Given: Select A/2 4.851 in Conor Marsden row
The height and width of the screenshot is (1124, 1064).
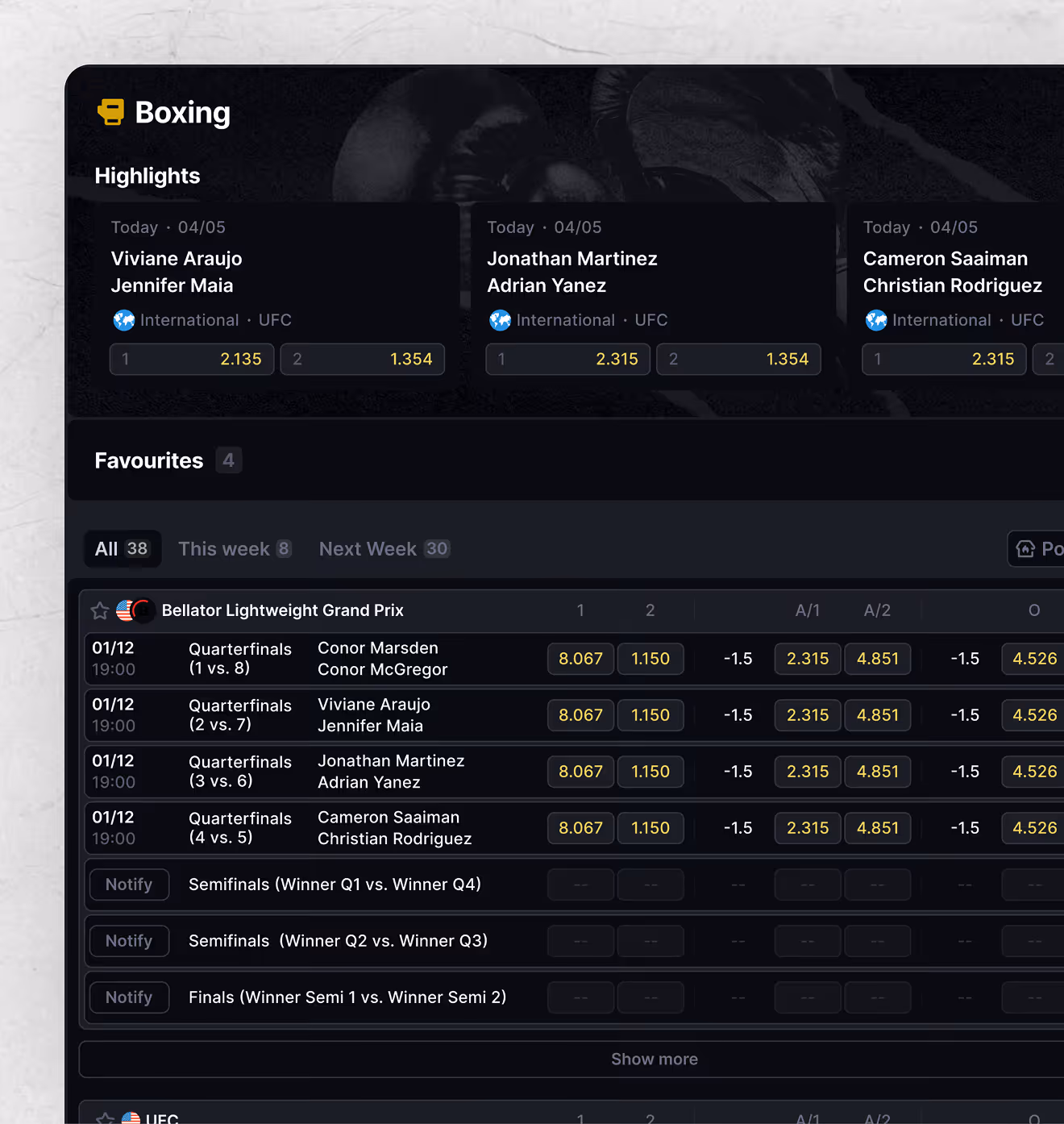Looking at the screenshot, I should tap(878, 659).
